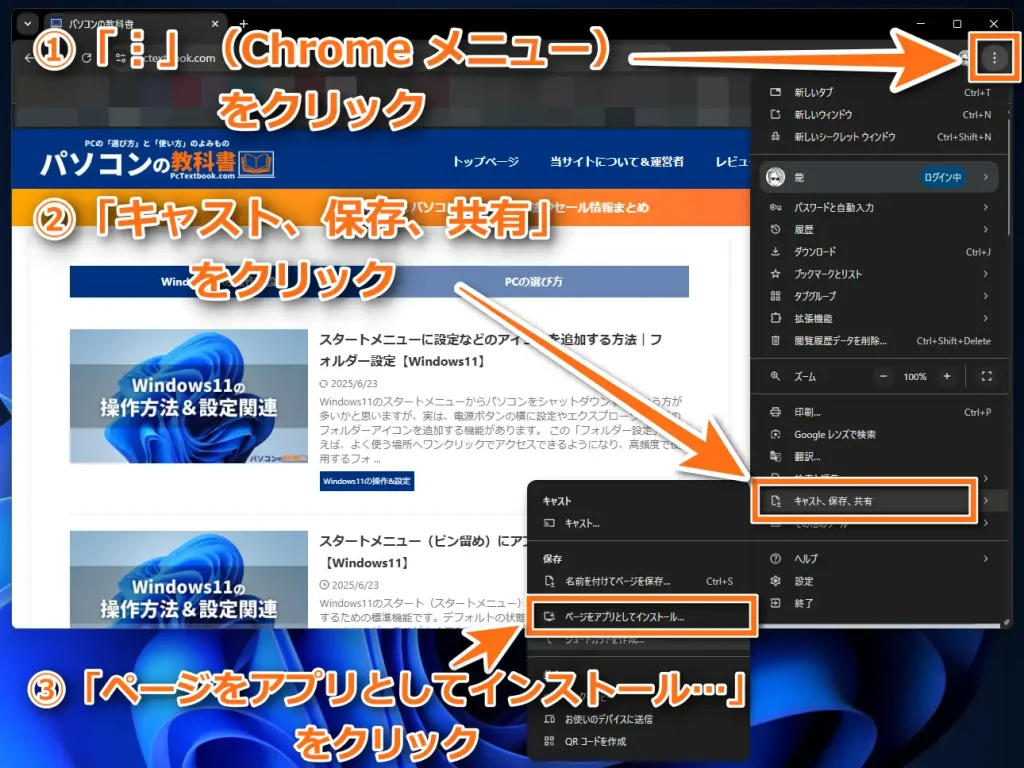Click 終了 to exit Chrome

880,603
